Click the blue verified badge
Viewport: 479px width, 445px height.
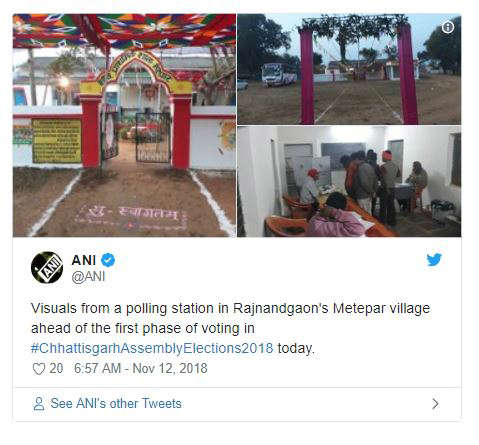tap(108, 260)
